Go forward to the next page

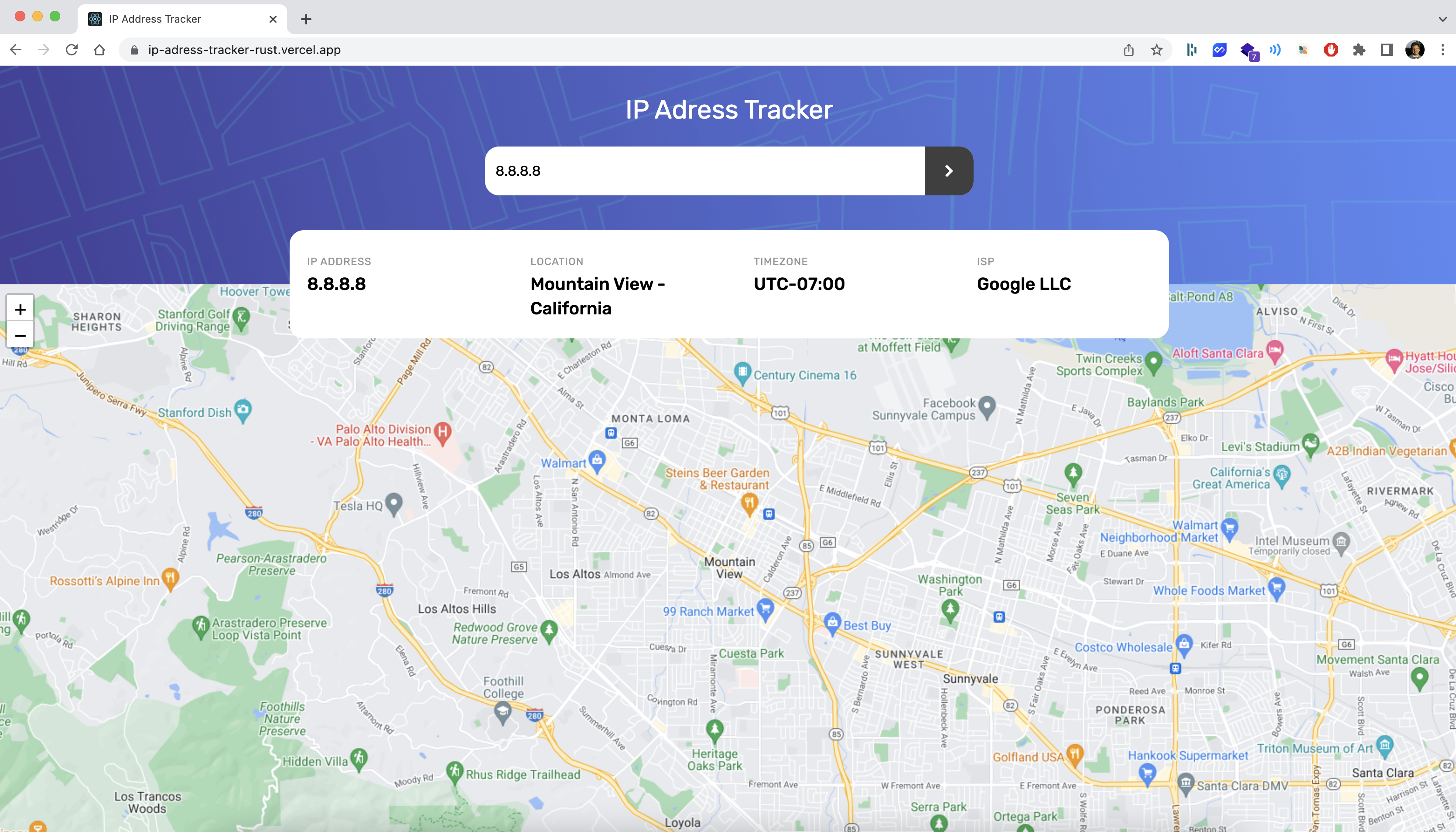pos(44,50)
